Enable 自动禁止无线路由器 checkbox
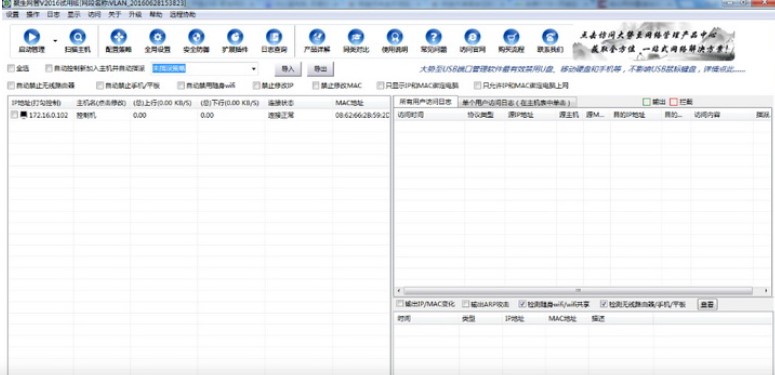Screen dimensions: 775x375 click(x=10, y=85)
